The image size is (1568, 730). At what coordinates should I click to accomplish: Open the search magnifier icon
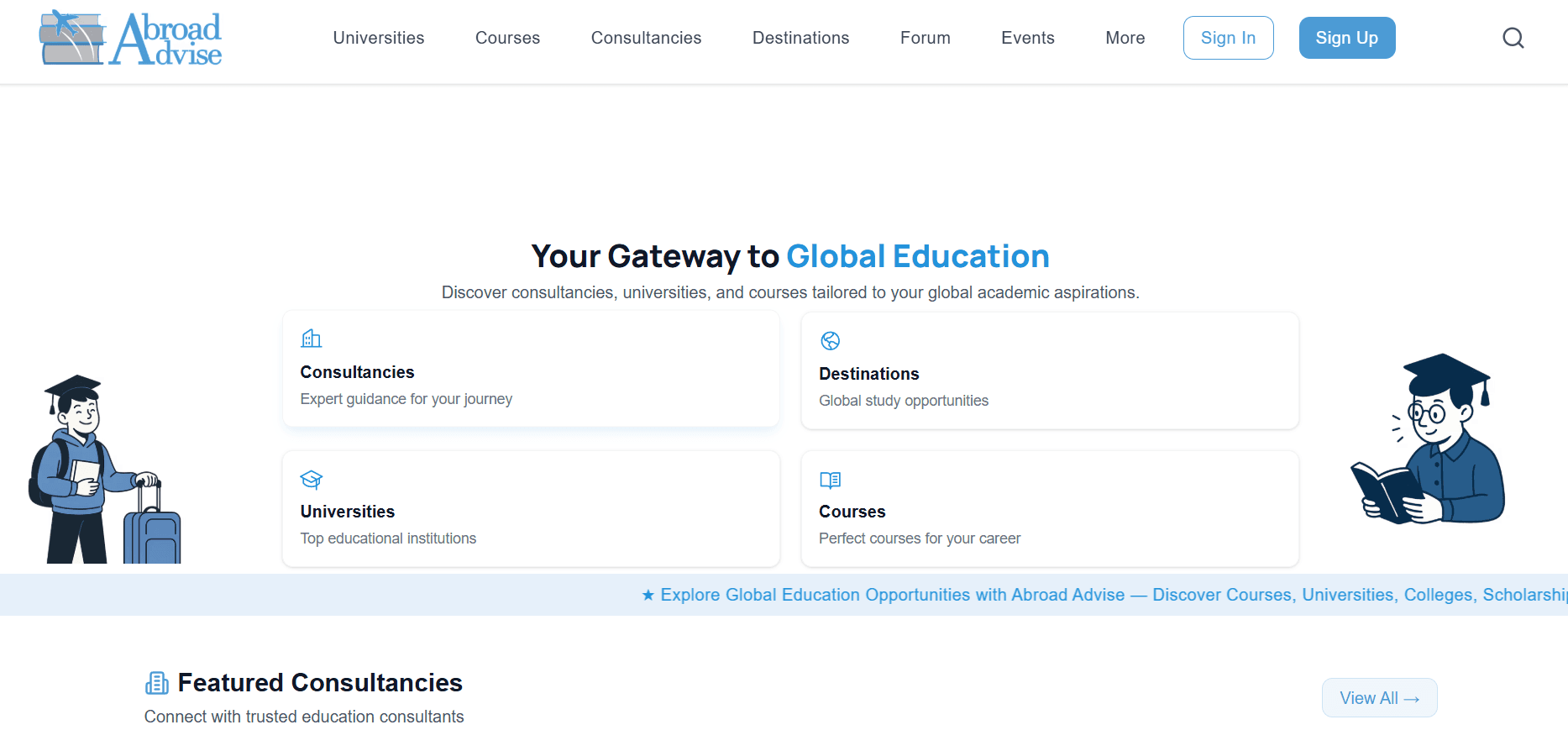click(x=1513, y=38)
